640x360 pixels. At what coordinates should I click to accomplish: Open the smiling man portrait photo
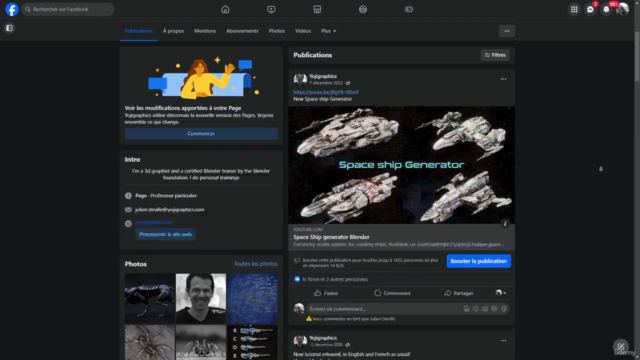pos(201,298)
